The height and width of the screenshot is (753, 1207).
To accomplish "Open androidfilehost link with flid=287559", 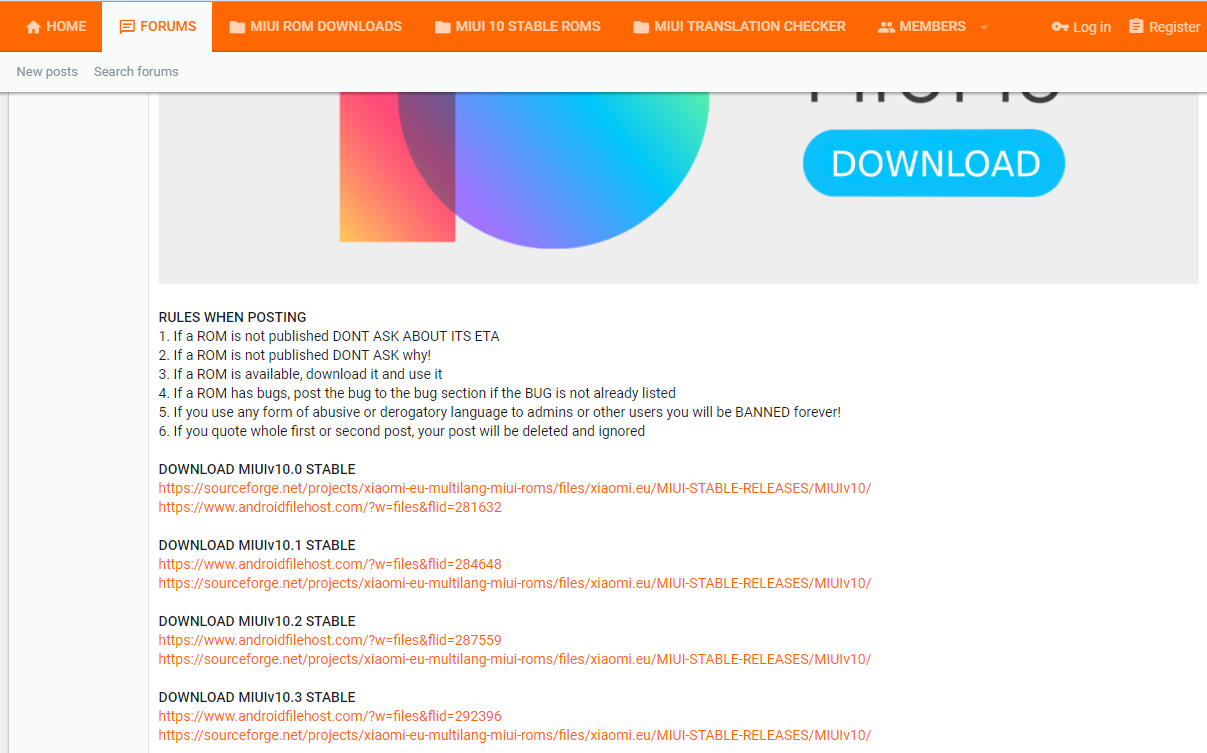I will [330, 640].
